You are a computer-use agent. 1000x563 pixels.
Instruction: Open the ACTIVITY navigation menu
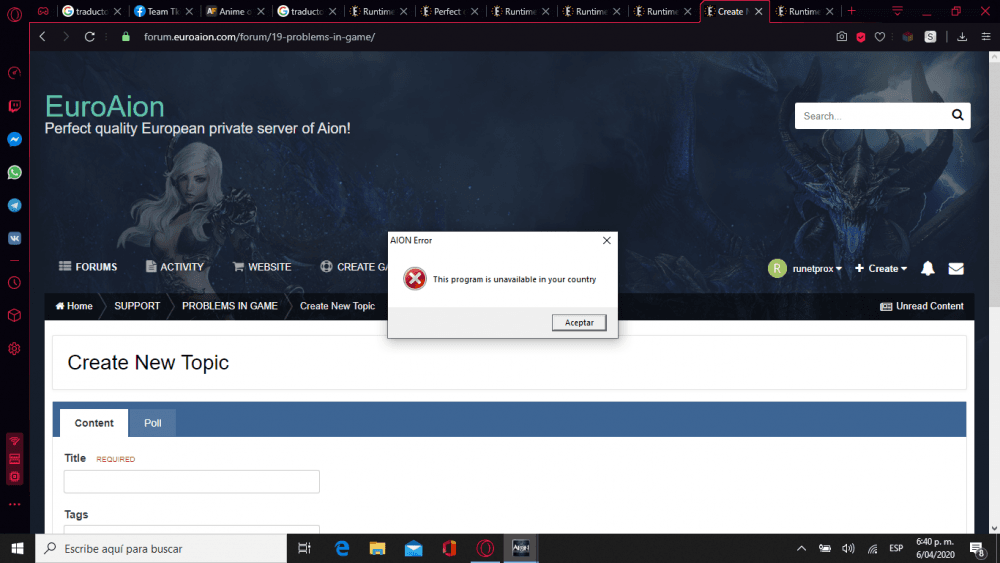[174, 267]
